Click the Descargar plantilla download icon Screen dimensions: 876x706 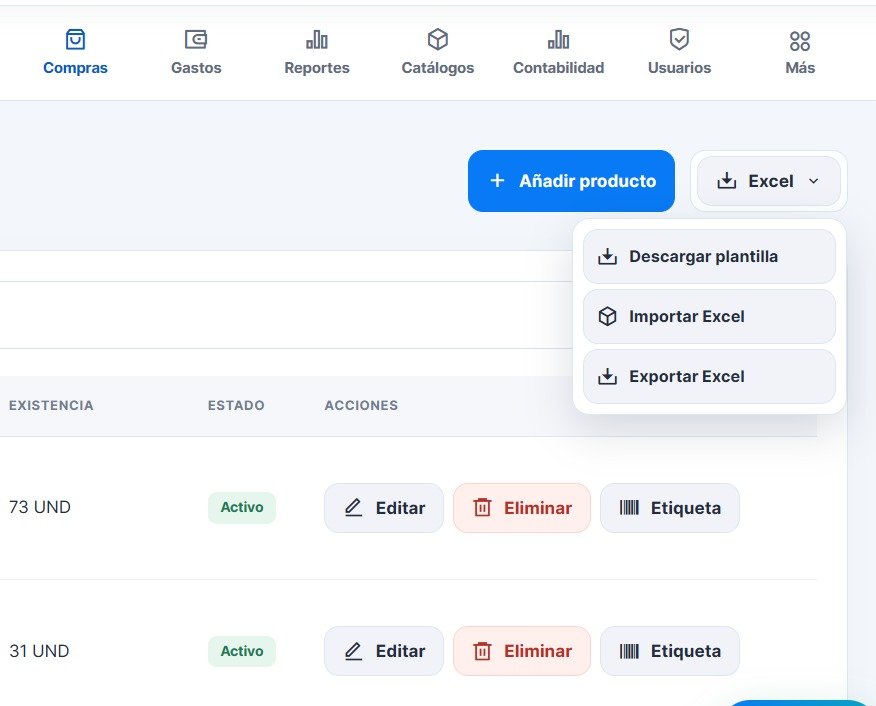[607, 256]
